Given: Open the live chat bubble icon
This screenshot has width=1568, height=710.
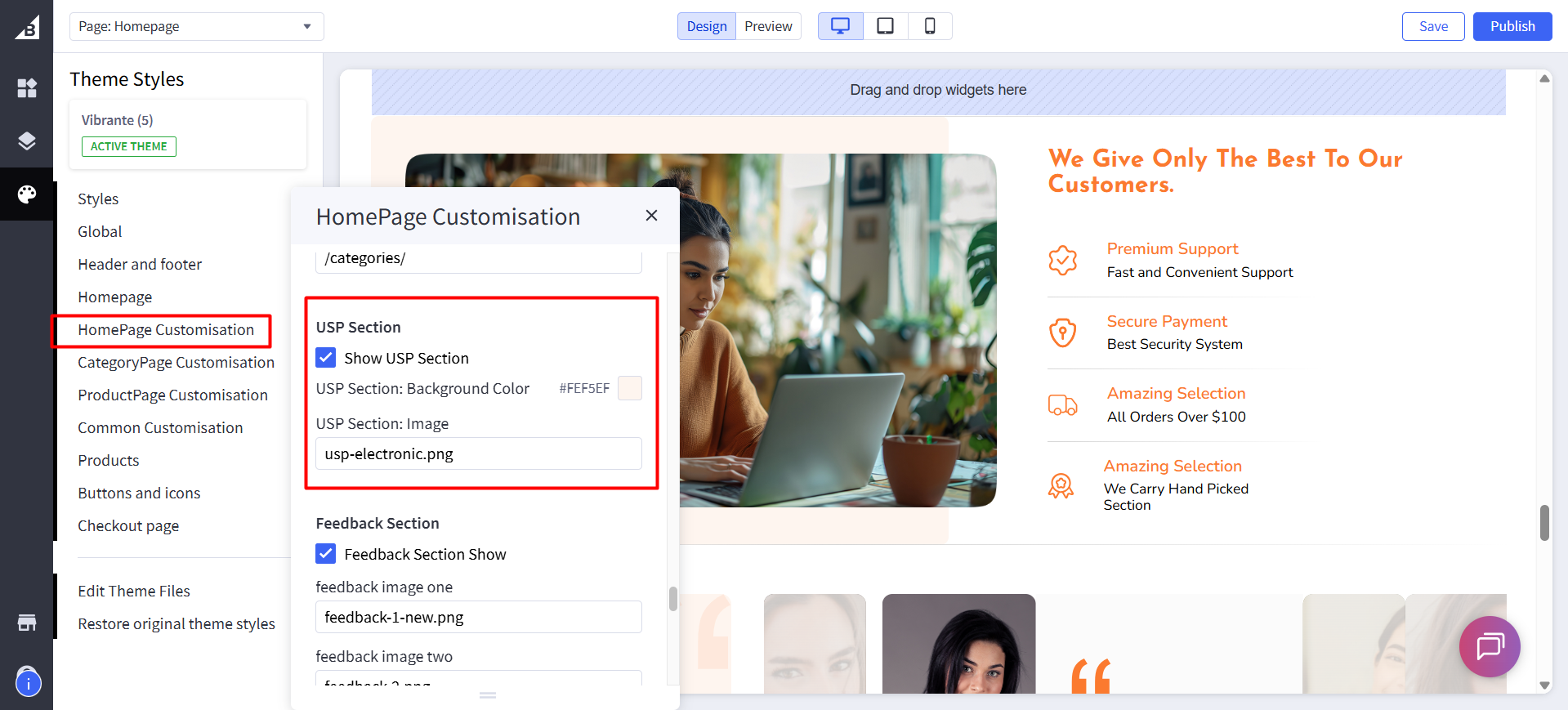Looking at the screenshot, I should click(x=1490, y=646).
